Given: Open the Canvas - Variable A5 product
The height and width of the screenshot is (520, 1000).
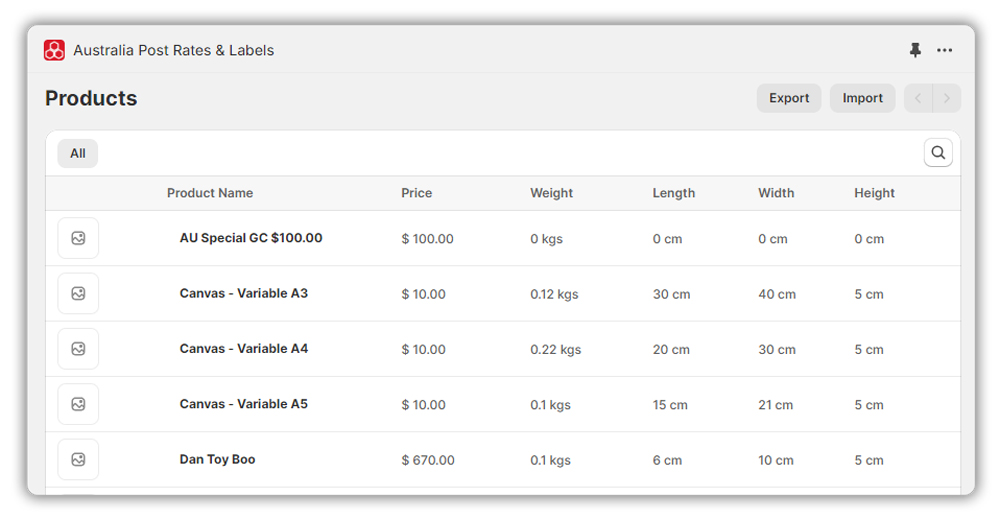Looking at the screenshot, I should pos(244,404).
